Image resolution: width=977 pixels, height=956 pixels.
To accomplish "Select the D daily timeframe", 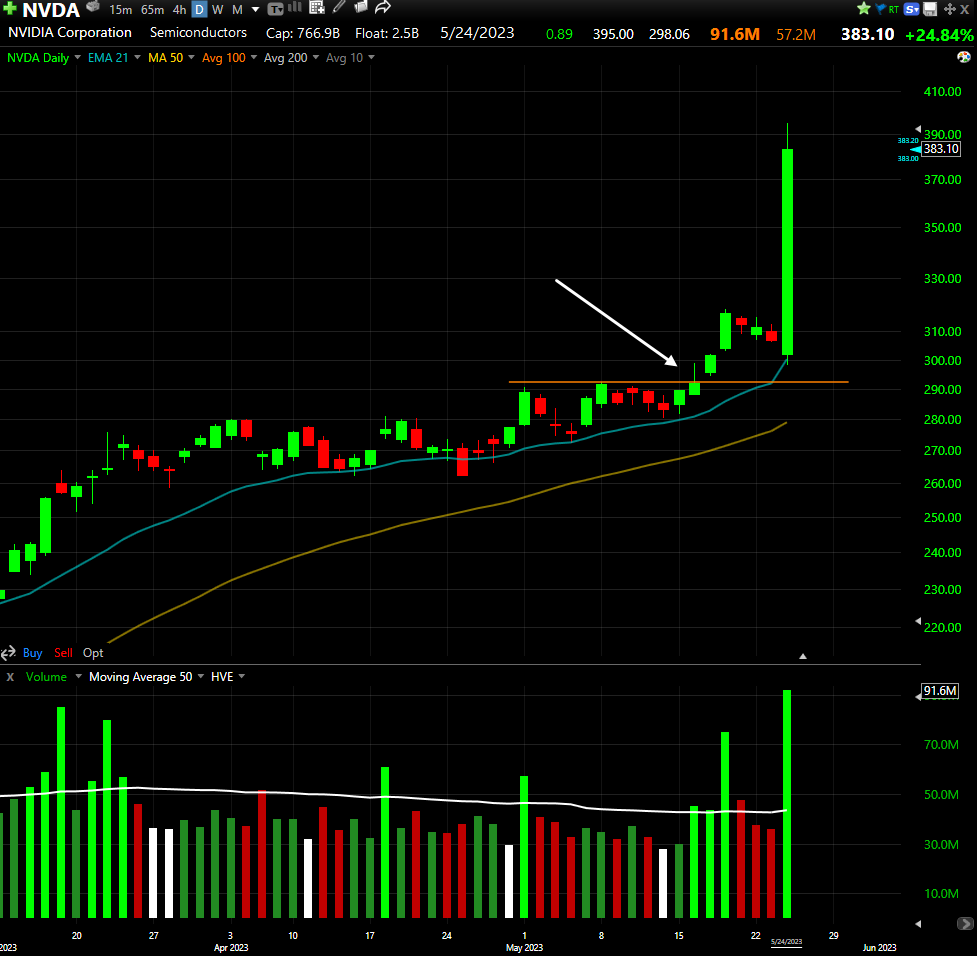I will click(199, 9).
